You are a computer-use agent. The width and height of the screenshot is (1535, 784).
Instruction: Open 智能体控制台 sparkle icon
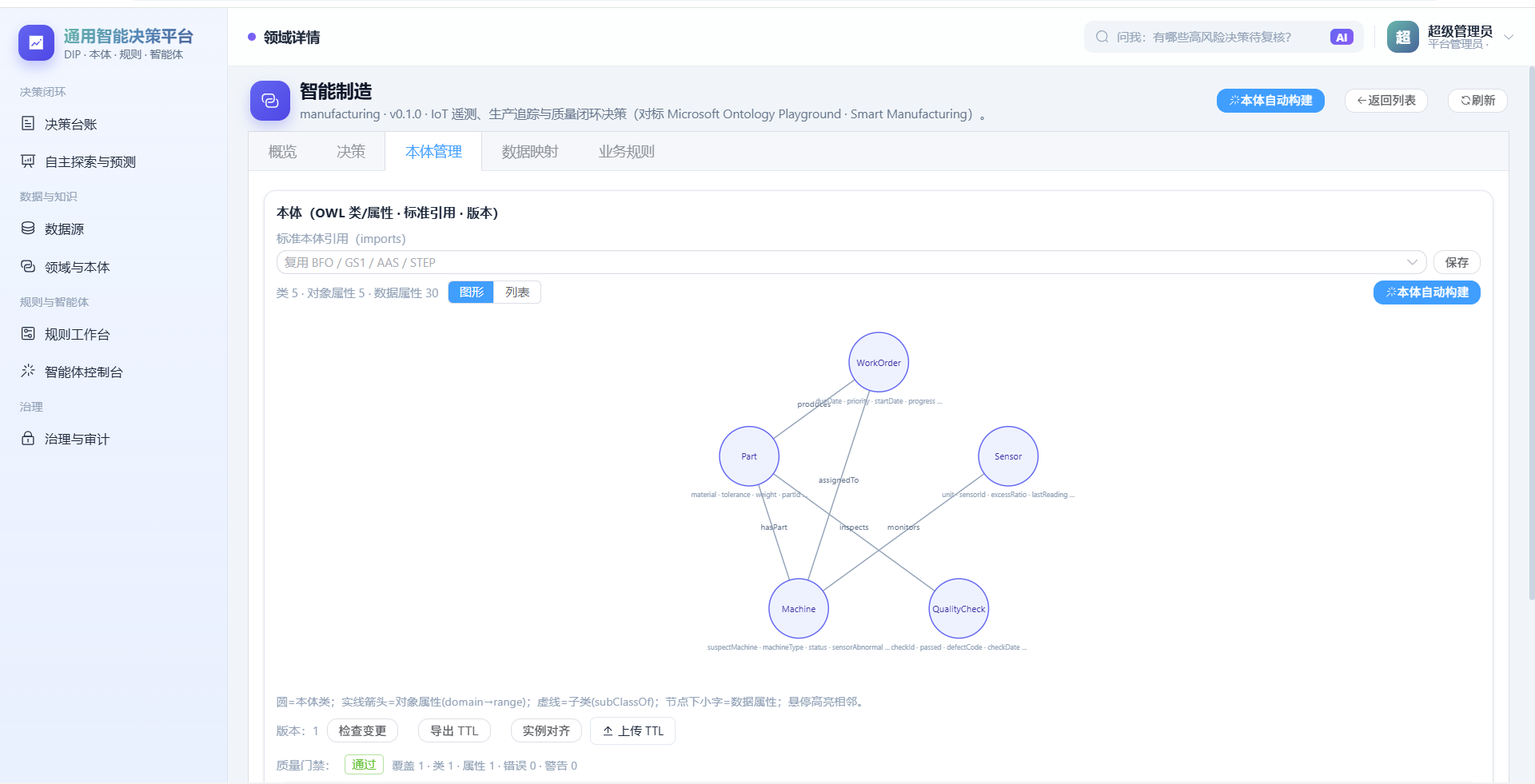point(28,371)
